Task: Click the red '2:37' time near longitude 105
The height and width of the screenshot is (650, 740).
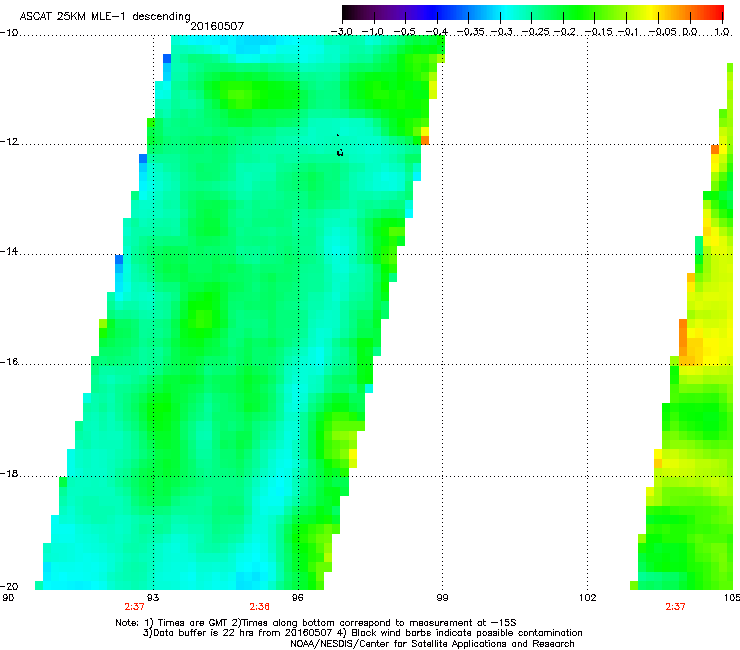Action: click(675, 607)
